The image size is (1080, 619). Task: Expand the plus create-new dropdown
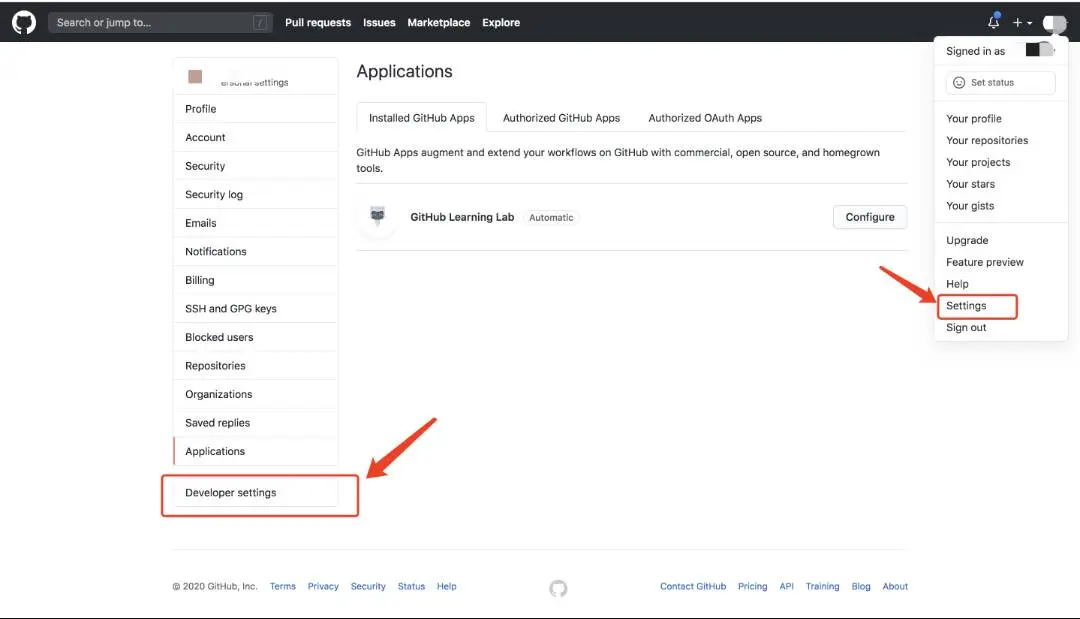(1021, 22)
